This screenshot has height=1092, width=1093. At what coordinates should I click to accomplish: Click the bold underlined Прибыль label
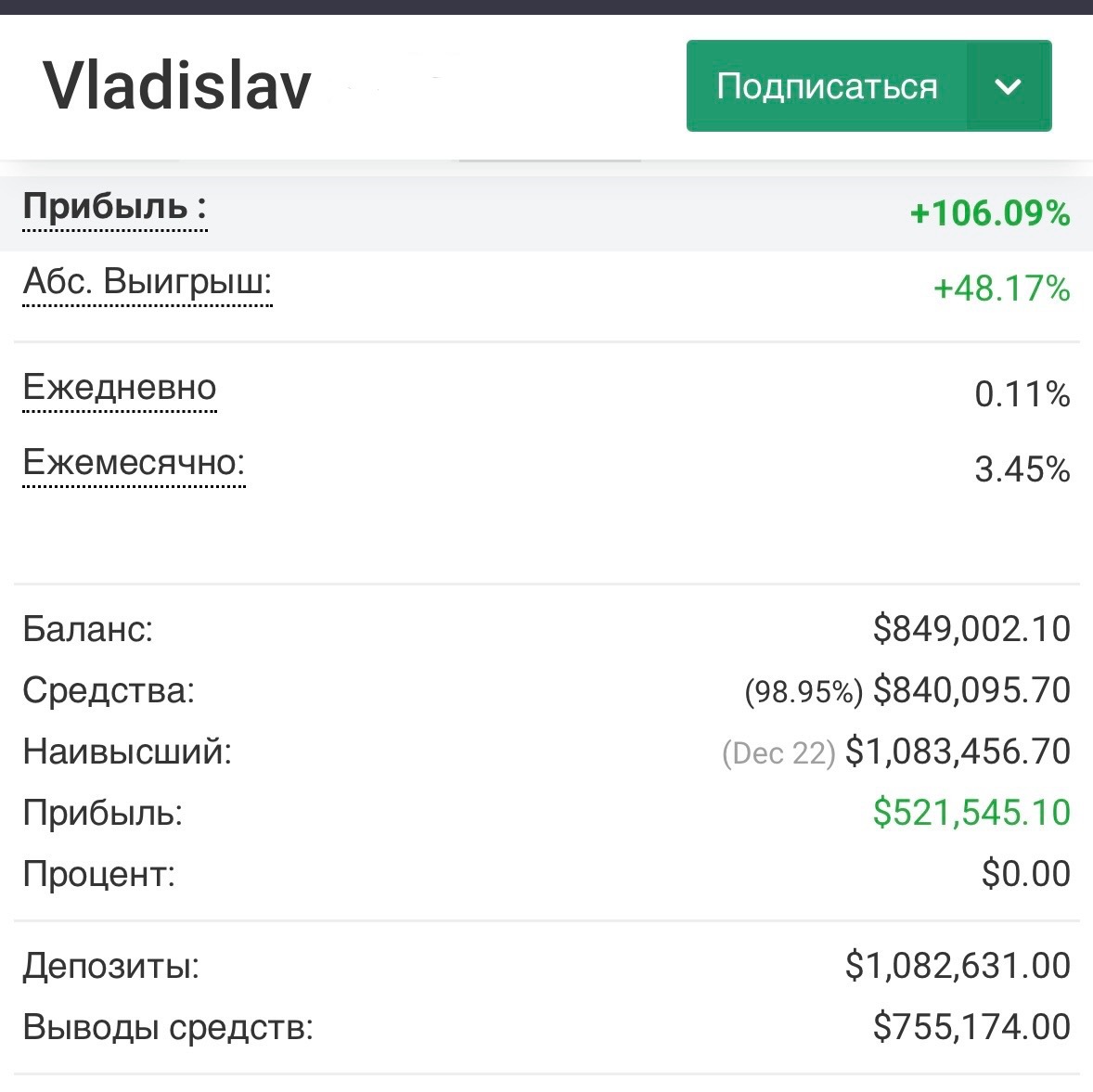click(x=114, y=206)
